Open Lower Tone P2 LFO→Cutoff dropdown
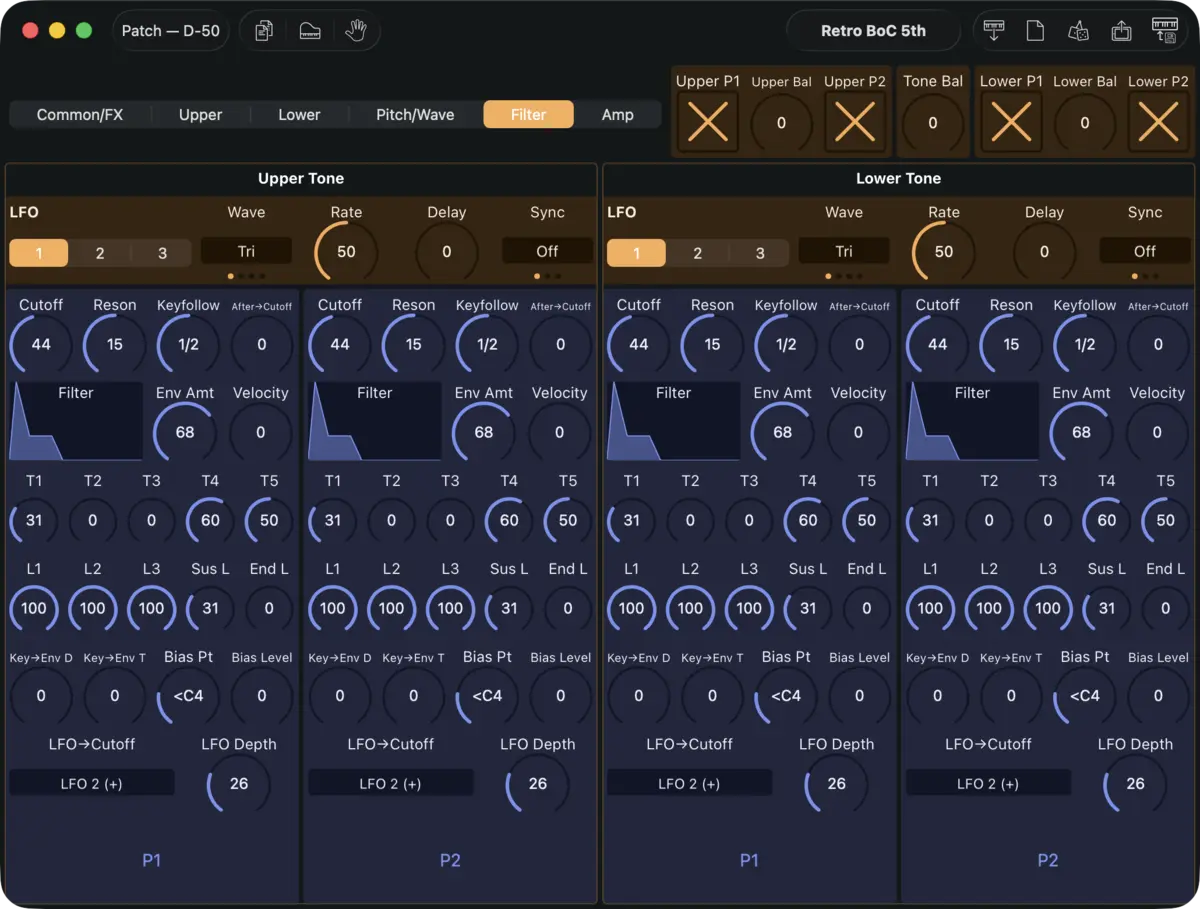1200x909 pixels. pos(988,783)
